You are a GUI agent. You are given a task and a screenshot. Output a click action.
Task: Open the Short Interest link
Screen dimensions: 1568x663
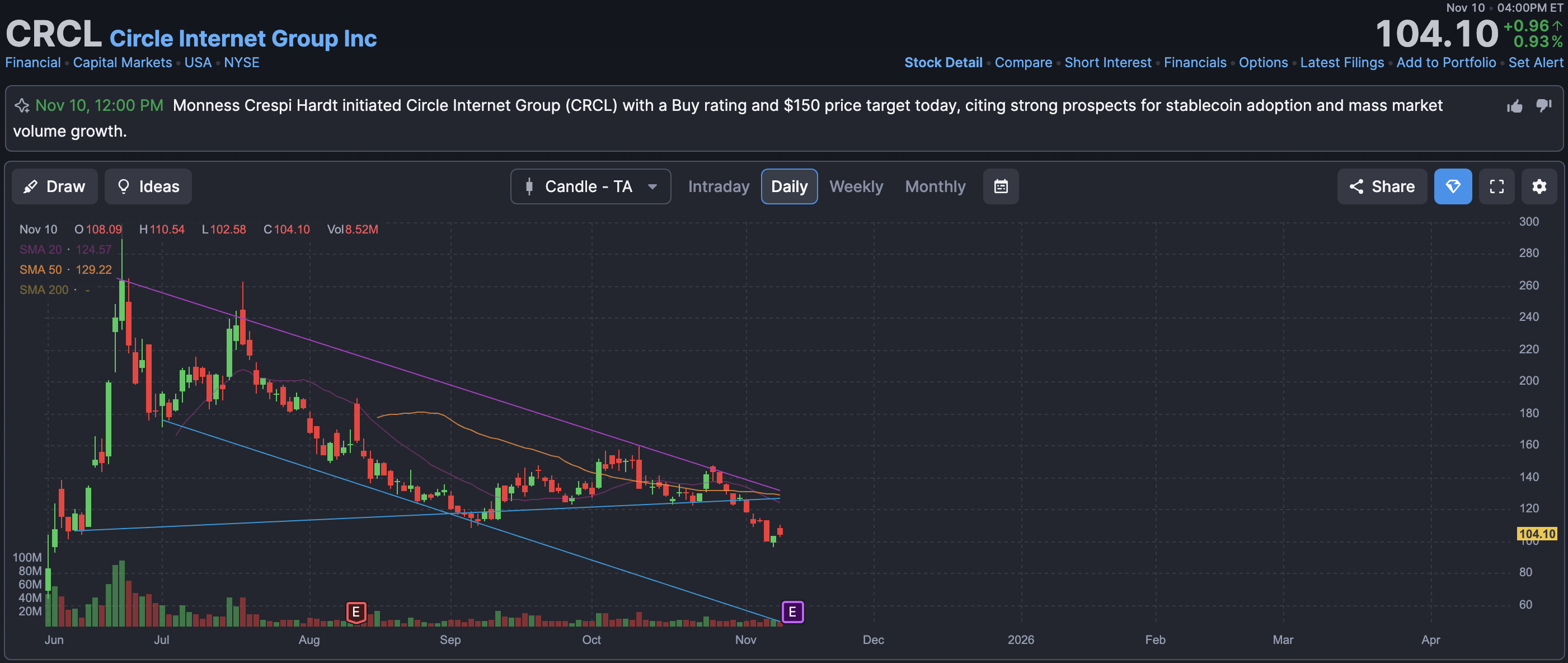point(1107,63)
